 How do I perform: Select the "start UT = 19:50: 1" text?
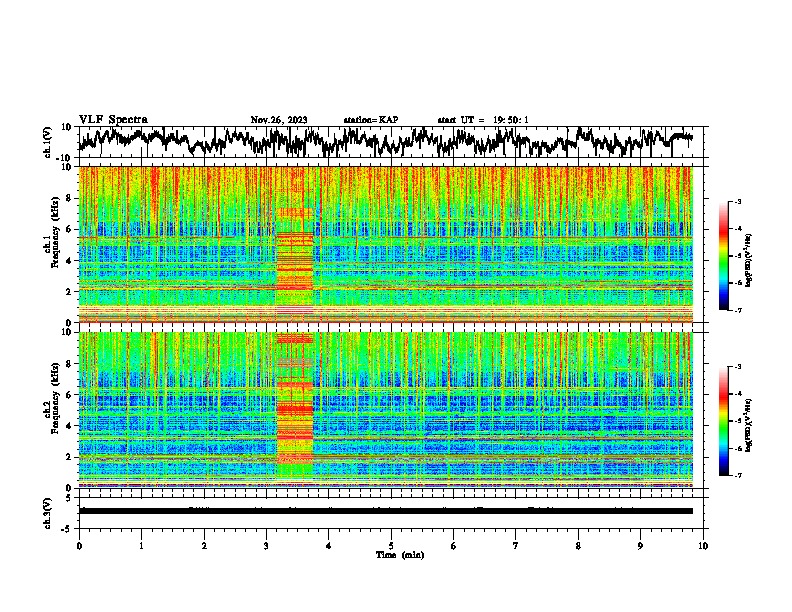(483, 120)
